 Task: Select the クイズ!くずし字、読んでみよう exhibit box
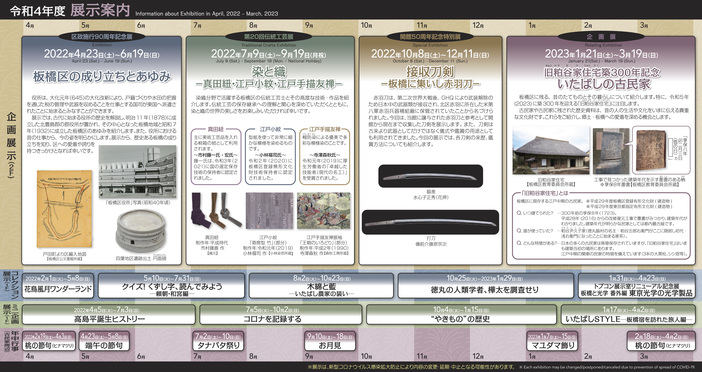pos(171,286)
